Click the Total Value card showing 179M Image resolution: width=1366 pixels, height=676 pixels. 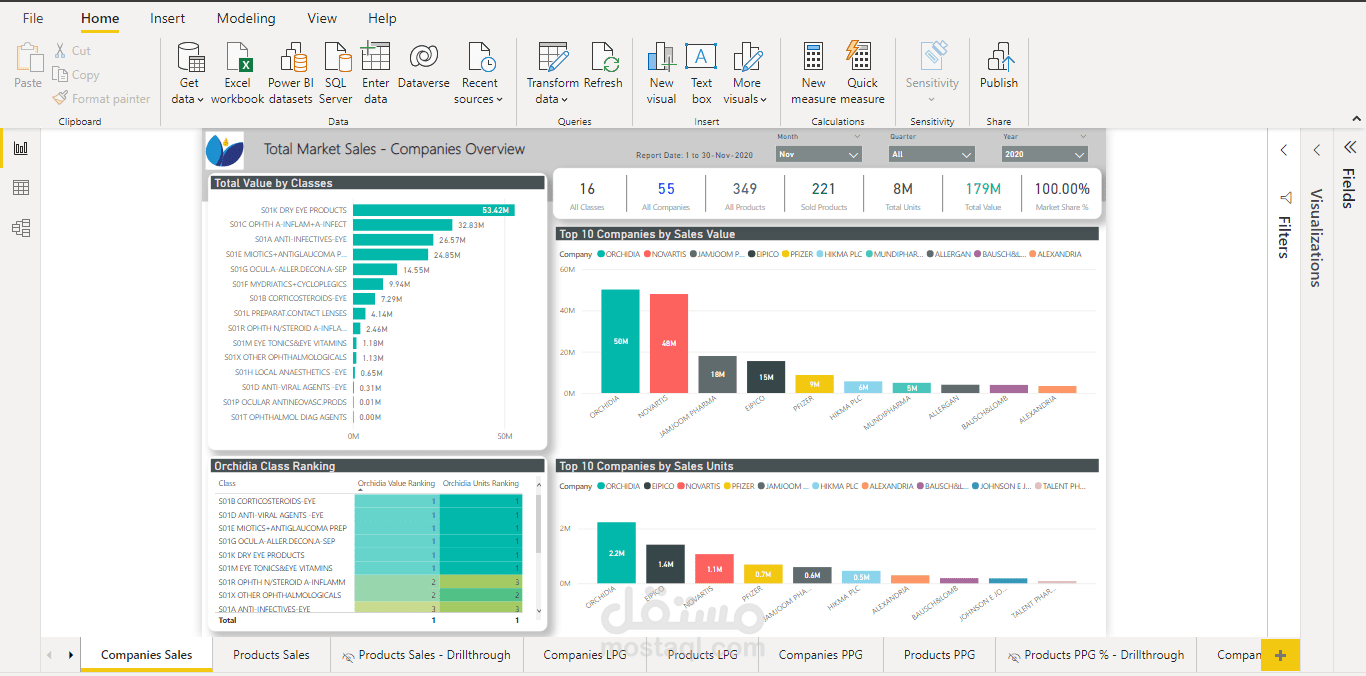(982, 194)
